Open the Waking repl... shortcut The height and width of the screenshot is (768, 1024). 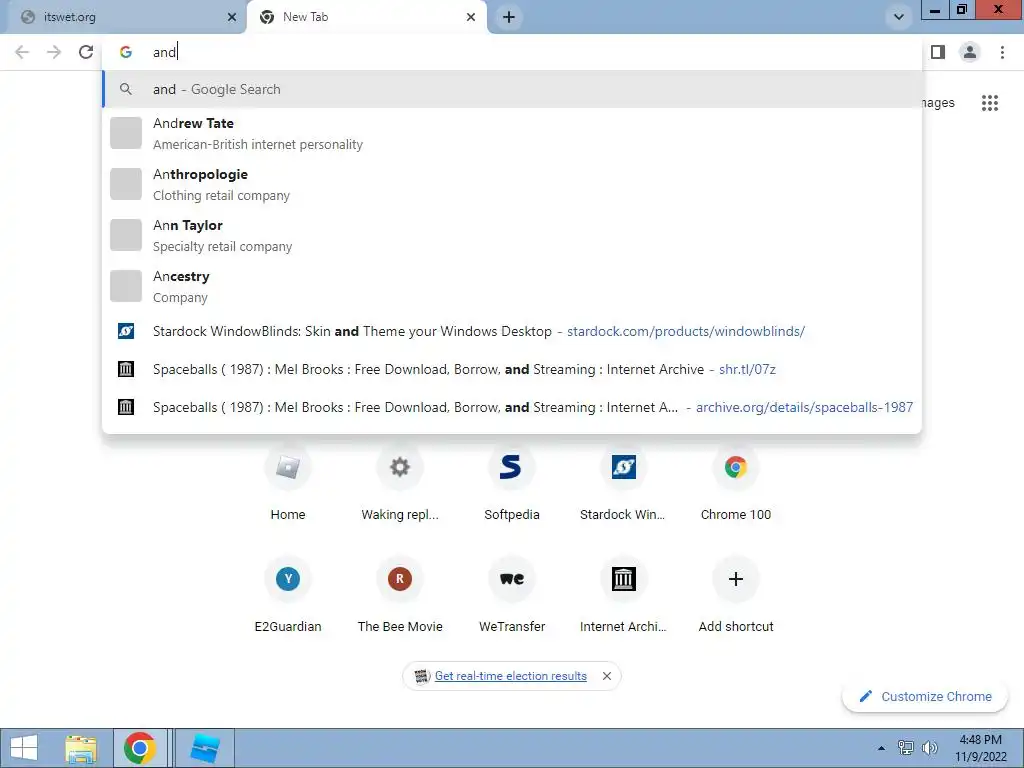click(400, 484)
